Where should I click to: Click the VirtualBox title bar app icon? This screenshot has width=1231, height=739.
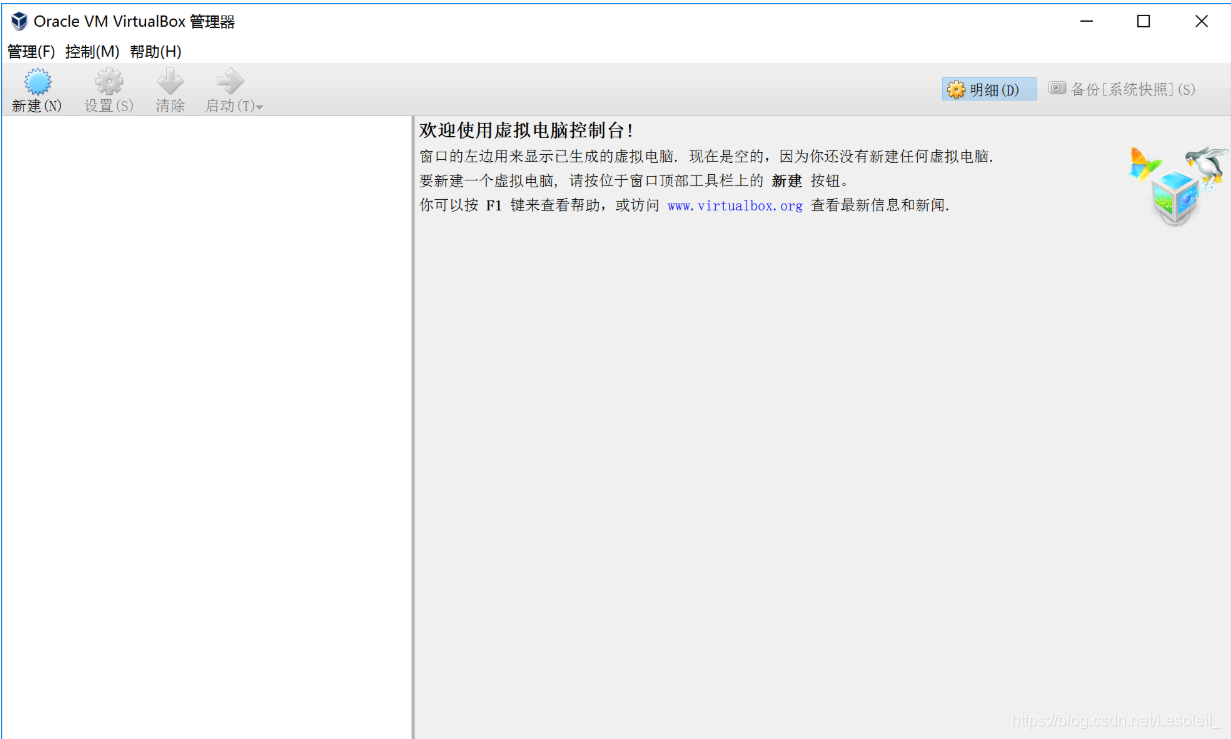point(19,21)
